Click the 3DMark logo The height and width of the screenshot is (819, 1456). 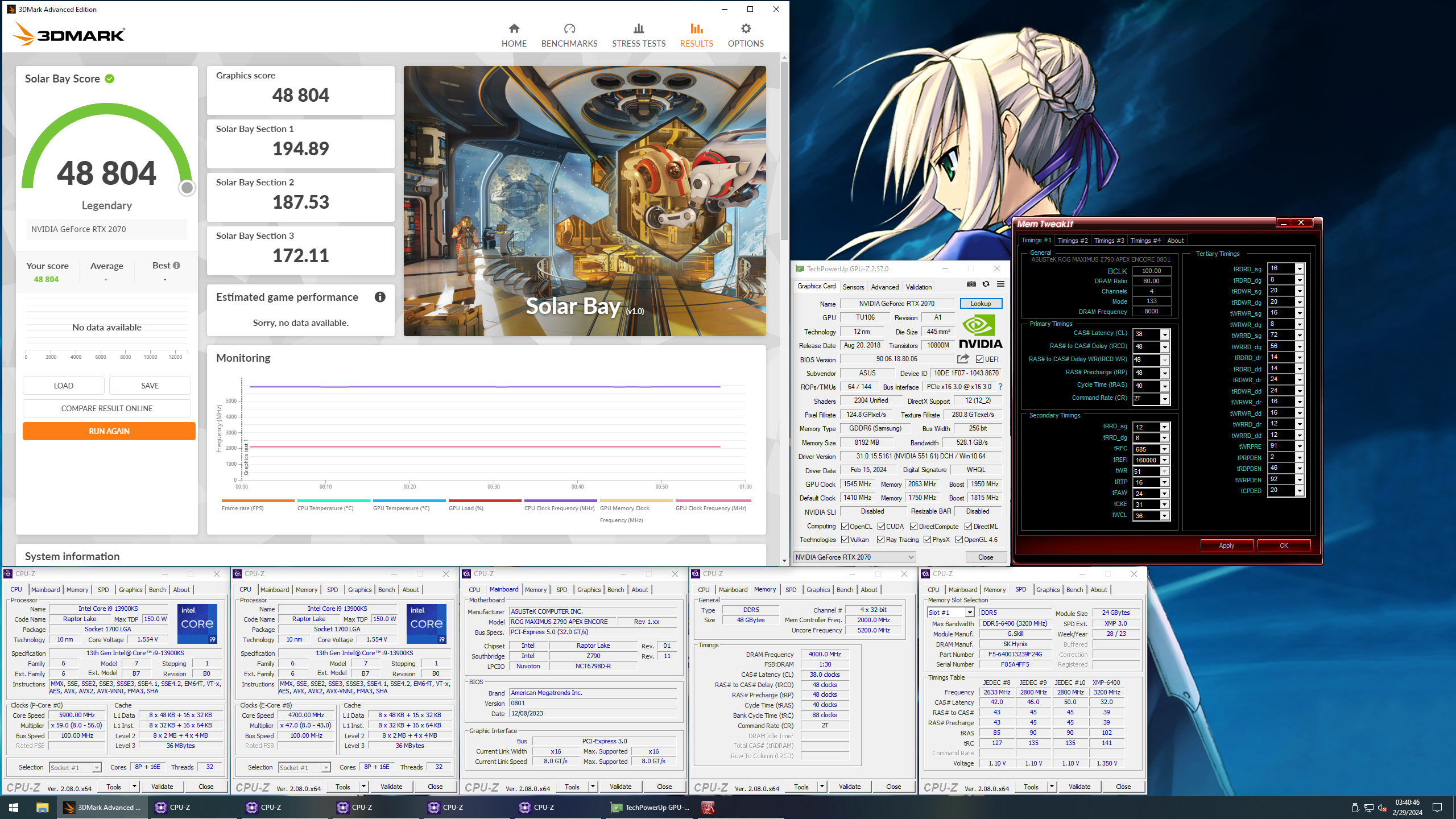point(69,34)
